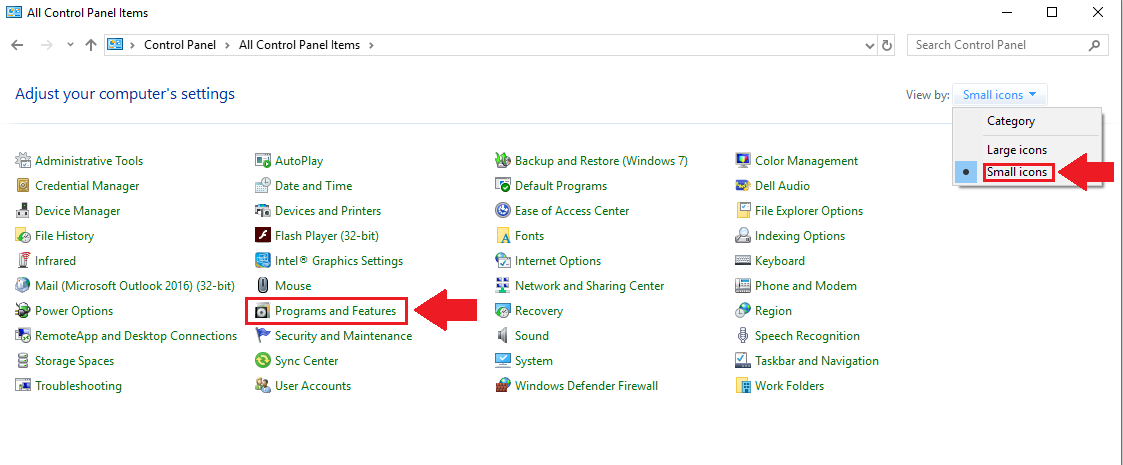Maximize the All Control Panel Items window
The height and width of the screenshot is (465, 1123).
point(1052,12)
